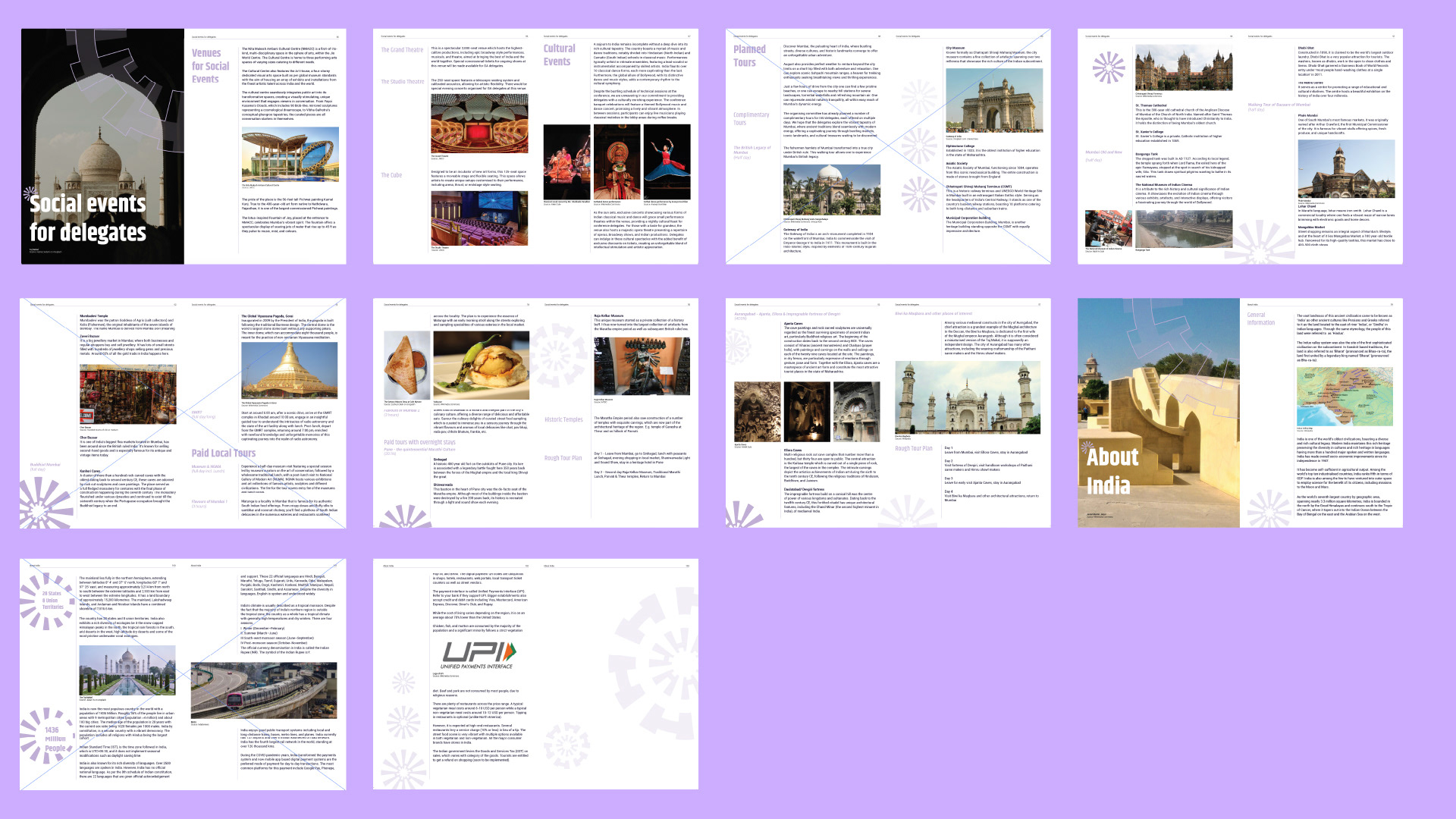Select the Paid Local Tours heading
1456x819 pixels.
coord(223,453)
